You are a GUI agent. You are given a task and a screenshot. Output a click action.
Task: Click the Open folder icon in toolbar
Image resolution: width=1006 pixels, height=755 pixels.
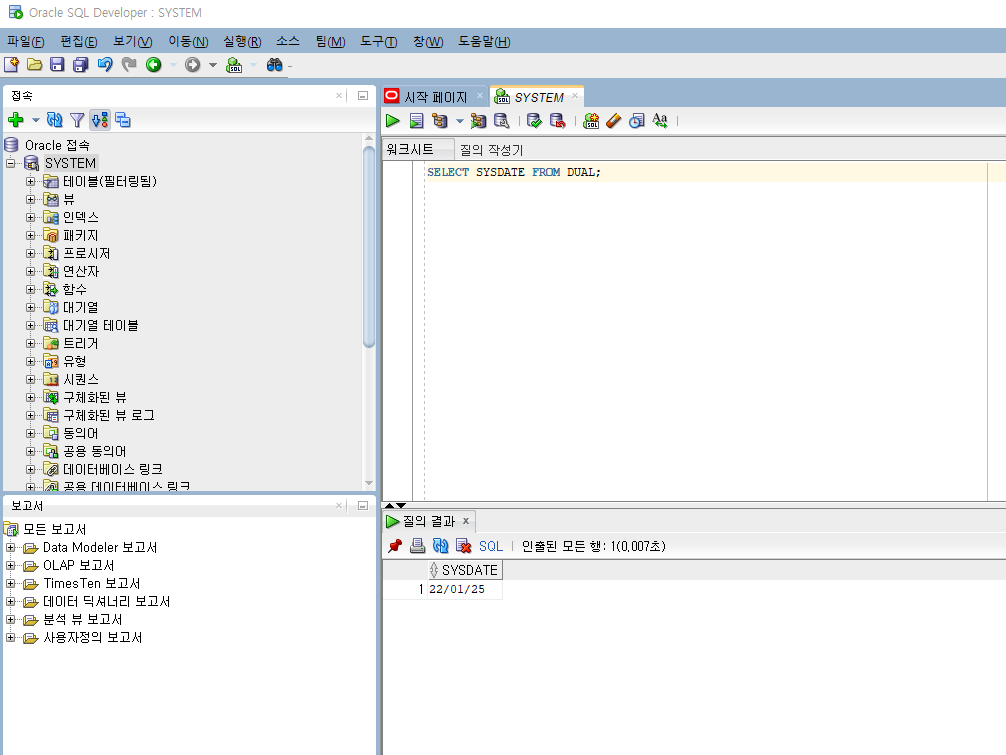35,65
